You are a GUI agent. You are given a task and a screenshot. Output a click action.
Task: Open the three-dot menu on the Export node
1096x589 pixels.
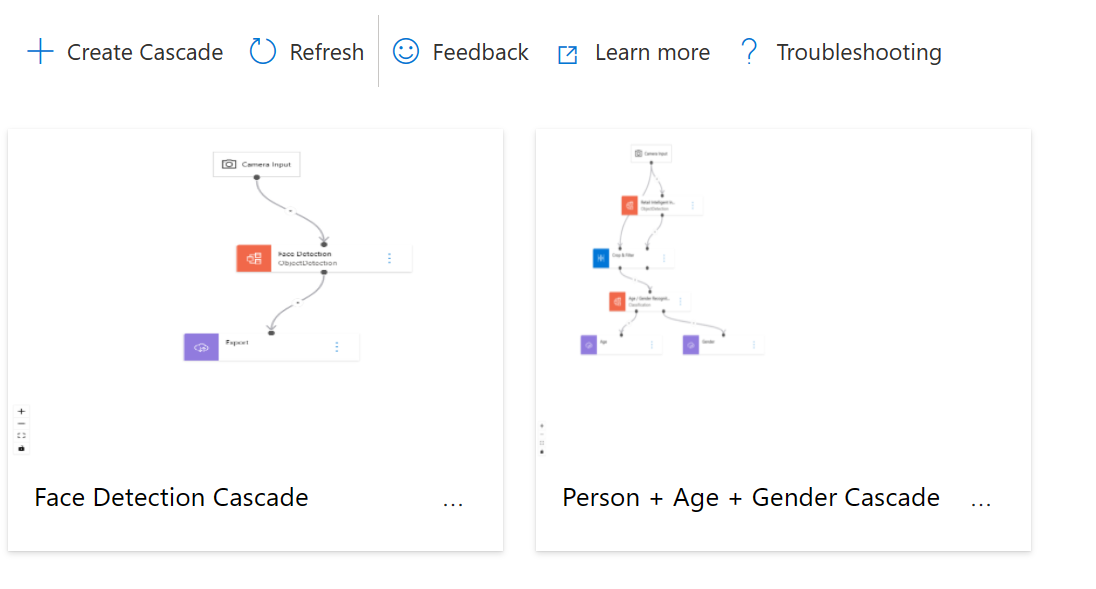click(x=337, y=346)
